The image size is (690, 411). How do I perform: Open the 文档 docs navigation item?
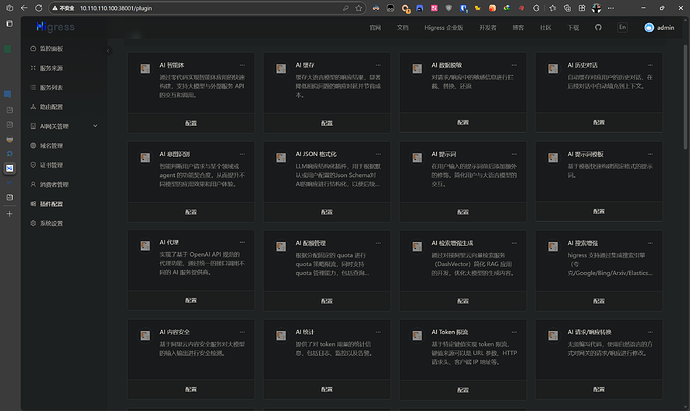point(403,27)
